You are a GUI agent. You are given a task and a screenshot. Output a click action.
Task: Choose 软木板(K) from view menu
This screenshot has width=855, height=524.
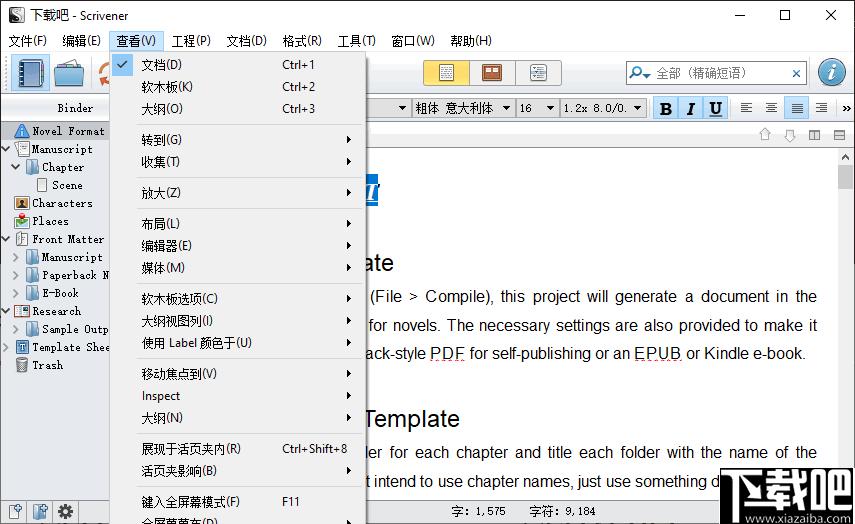pos(238,87)
